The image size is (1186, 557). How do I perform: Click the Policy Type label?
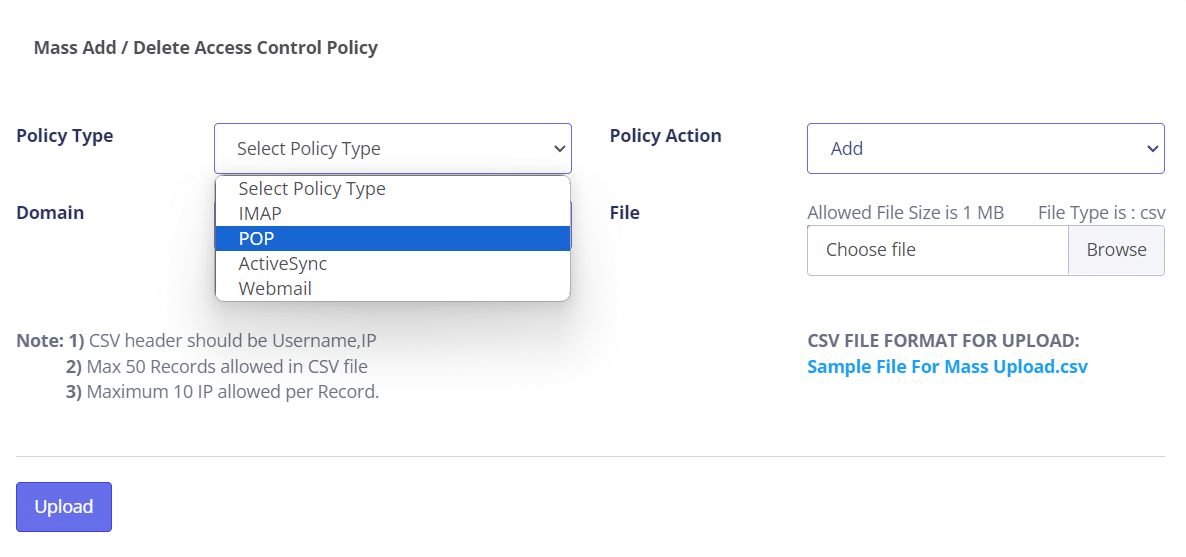tap(65, 136)
